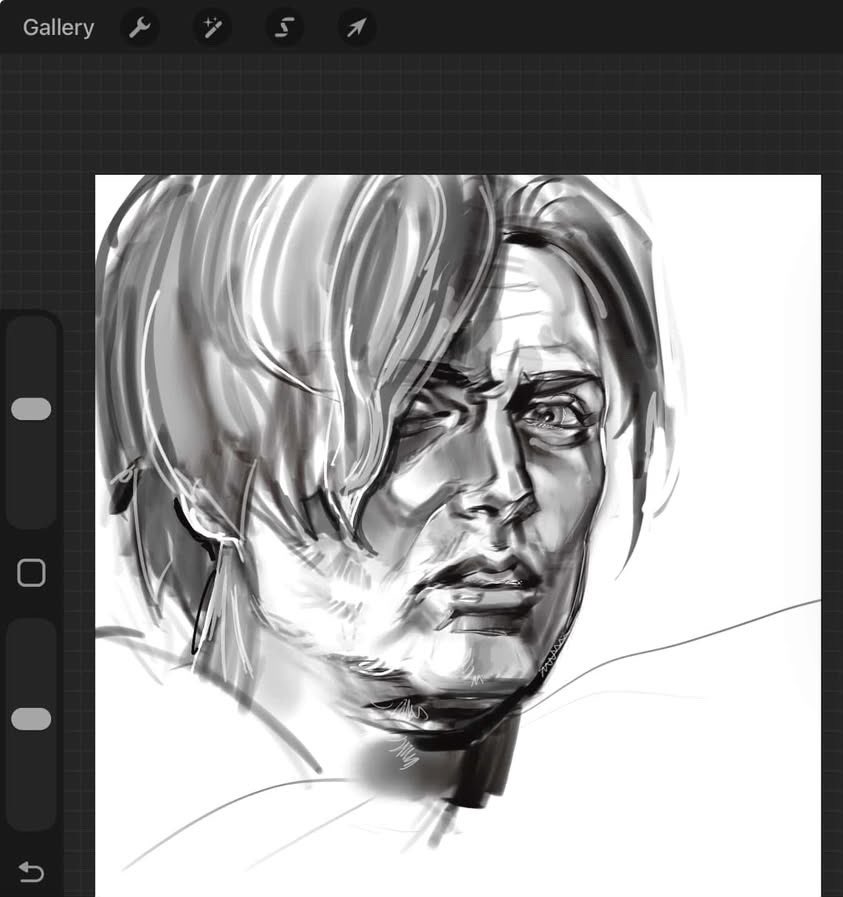The width and height of the screenshot is (843, 897).
Task: Return to the Gallery
Action: point(58,27)
